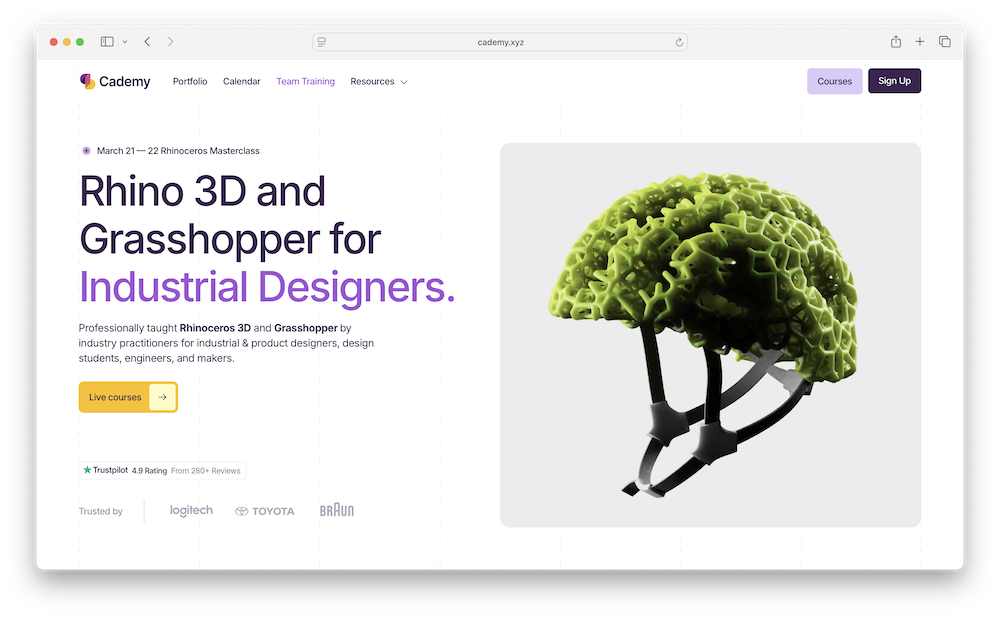This screenshot has height=618, width=1000.
Task: Open the Safari share menu
Action: point(896,42)
